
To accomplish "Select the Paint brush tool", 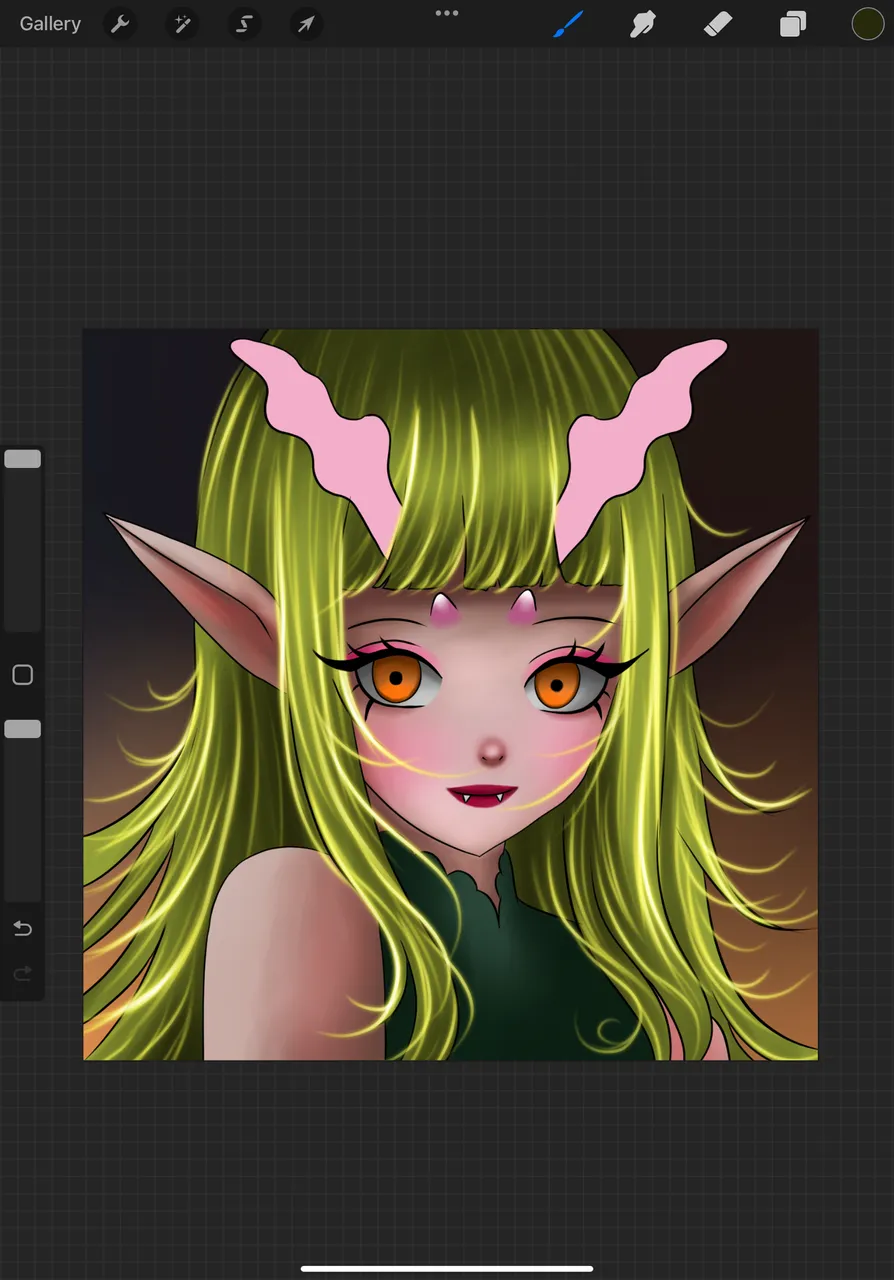I will (568, 24).
